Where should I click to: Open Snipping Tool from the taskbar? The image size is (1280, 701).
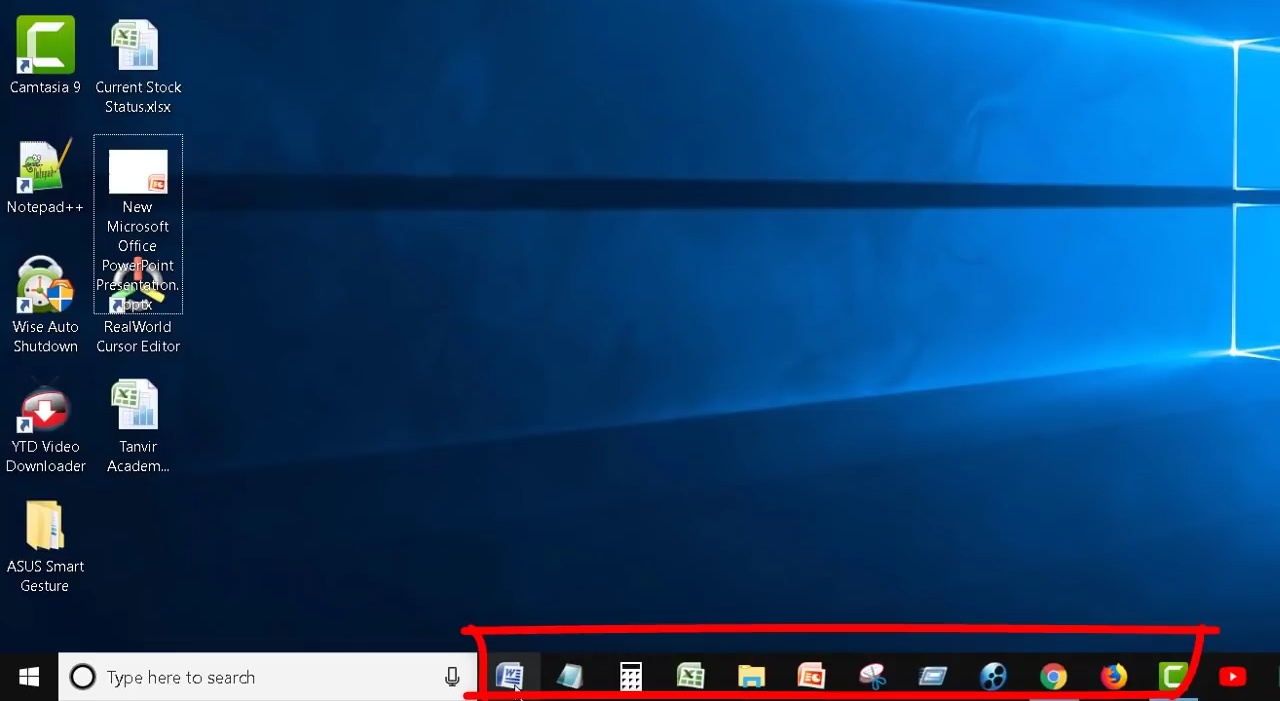pyautogui.click(x=872, y=677)
